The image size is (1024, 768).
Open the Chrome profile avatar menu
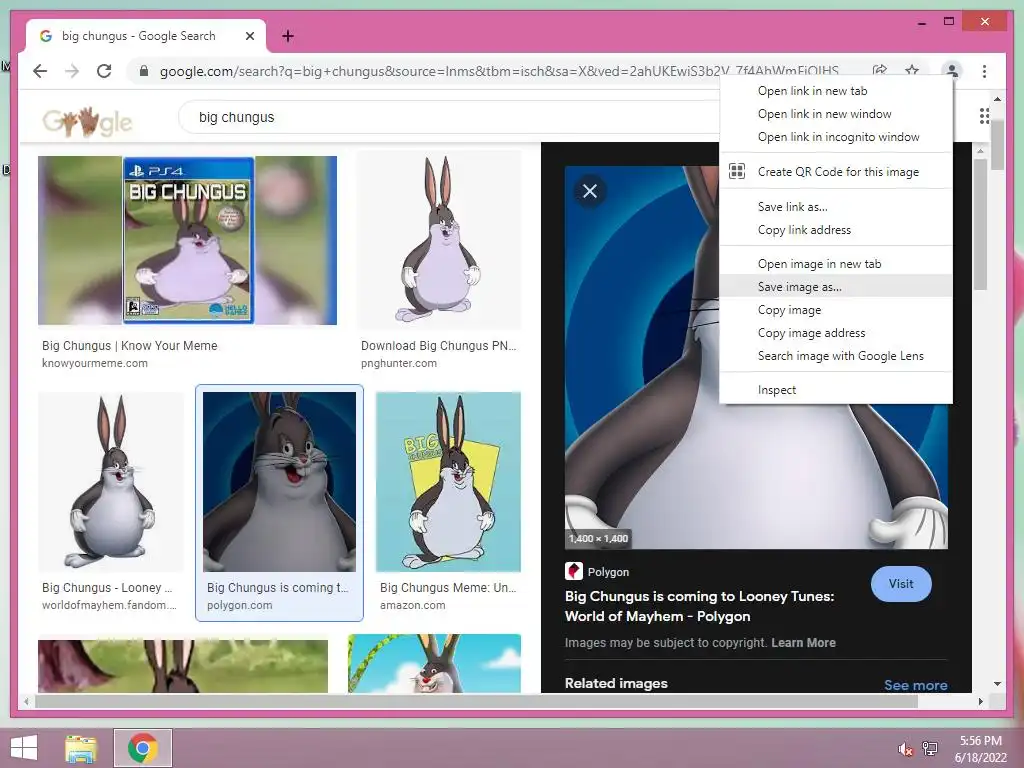tap(952, 70)
